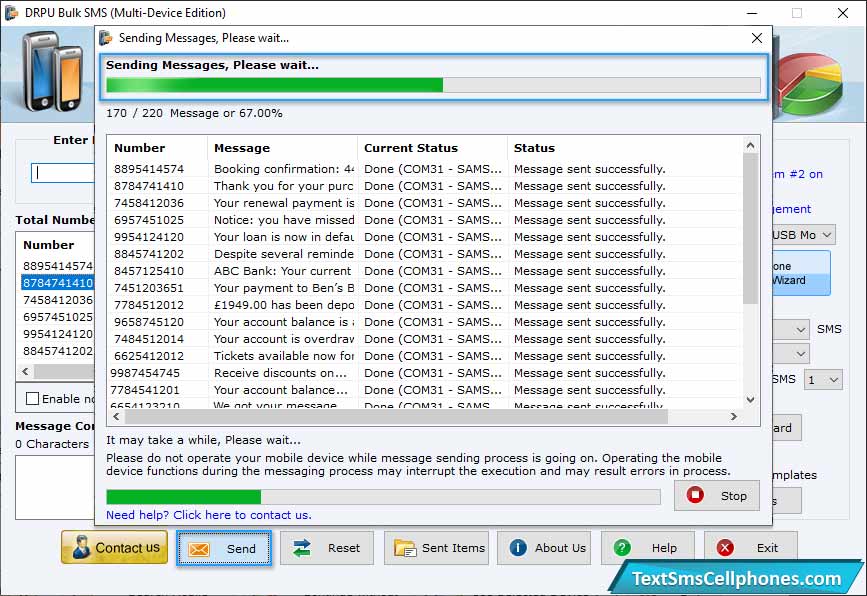The image size is (867, 596).
Task: Click the Help button
Action: click(648, 548)
